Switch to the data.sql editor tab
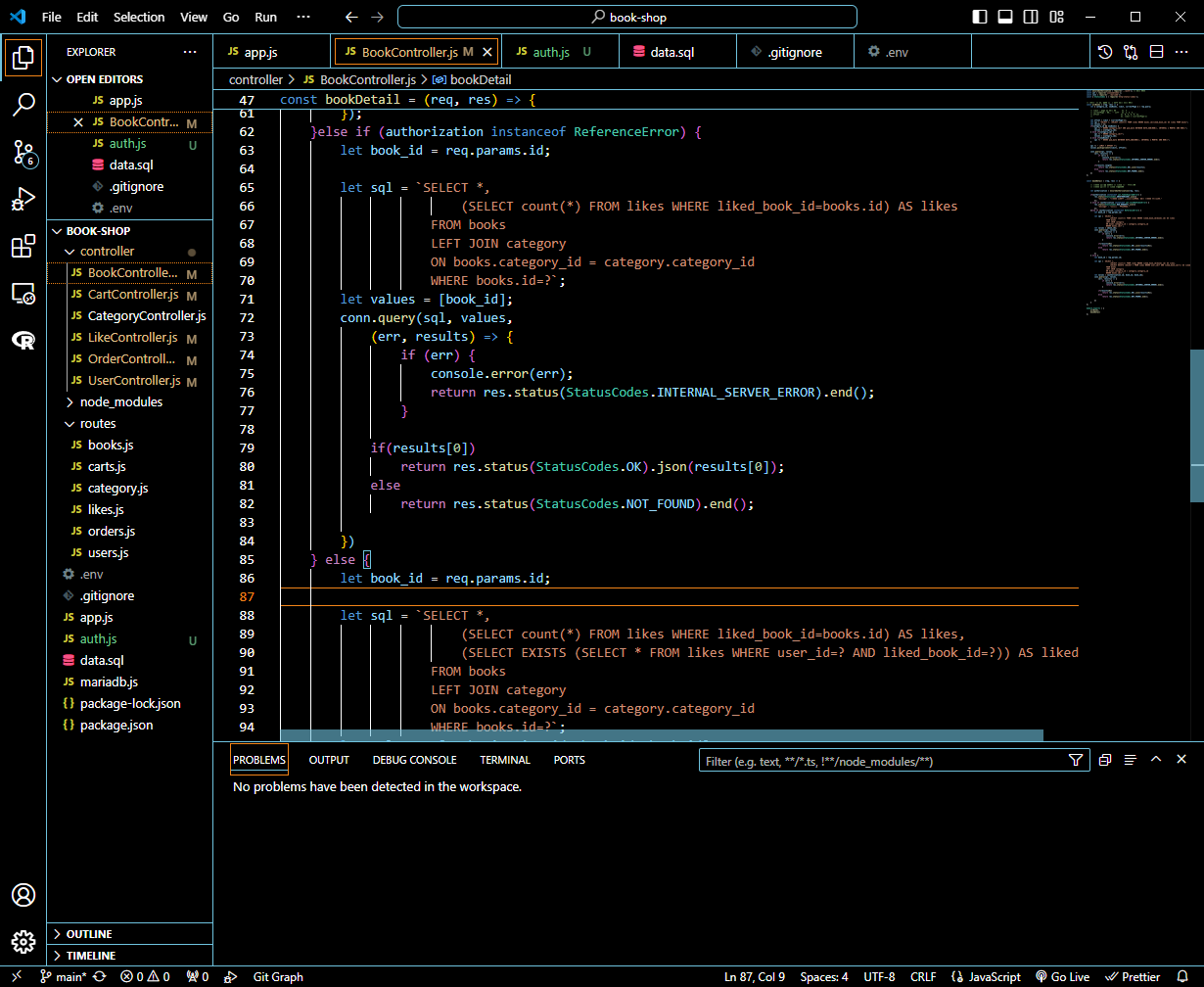The image size is (1204, 987). (677, 52)
